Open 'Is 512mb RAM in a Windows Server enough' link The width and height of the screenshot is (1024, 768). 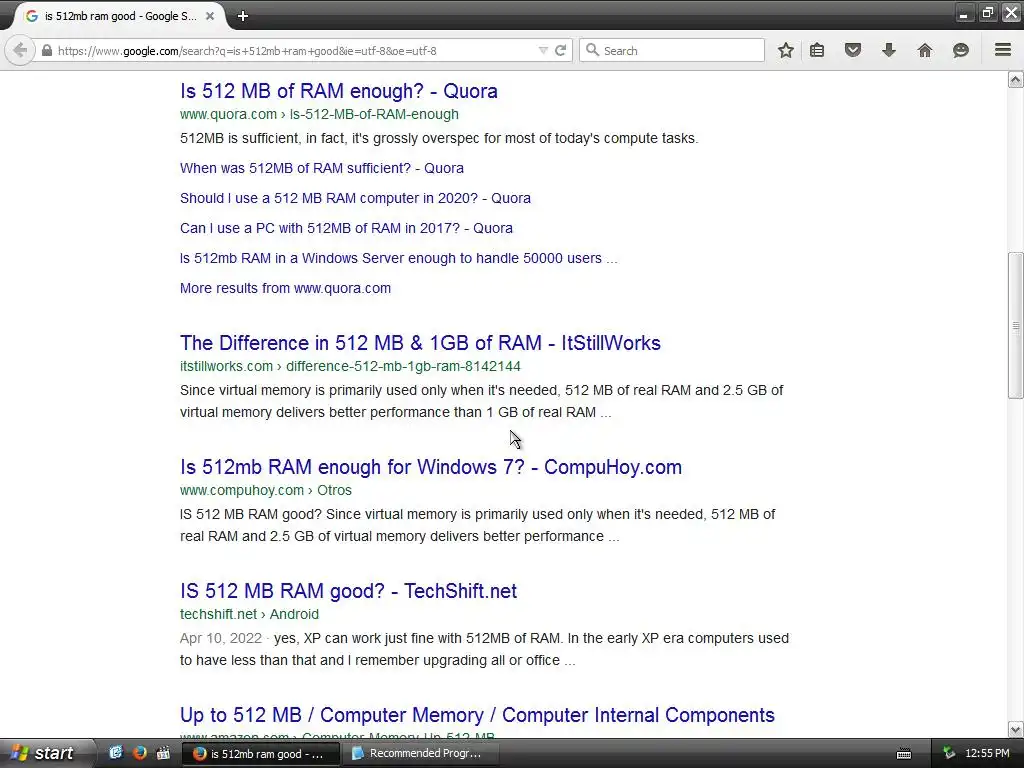coord(398,258)
